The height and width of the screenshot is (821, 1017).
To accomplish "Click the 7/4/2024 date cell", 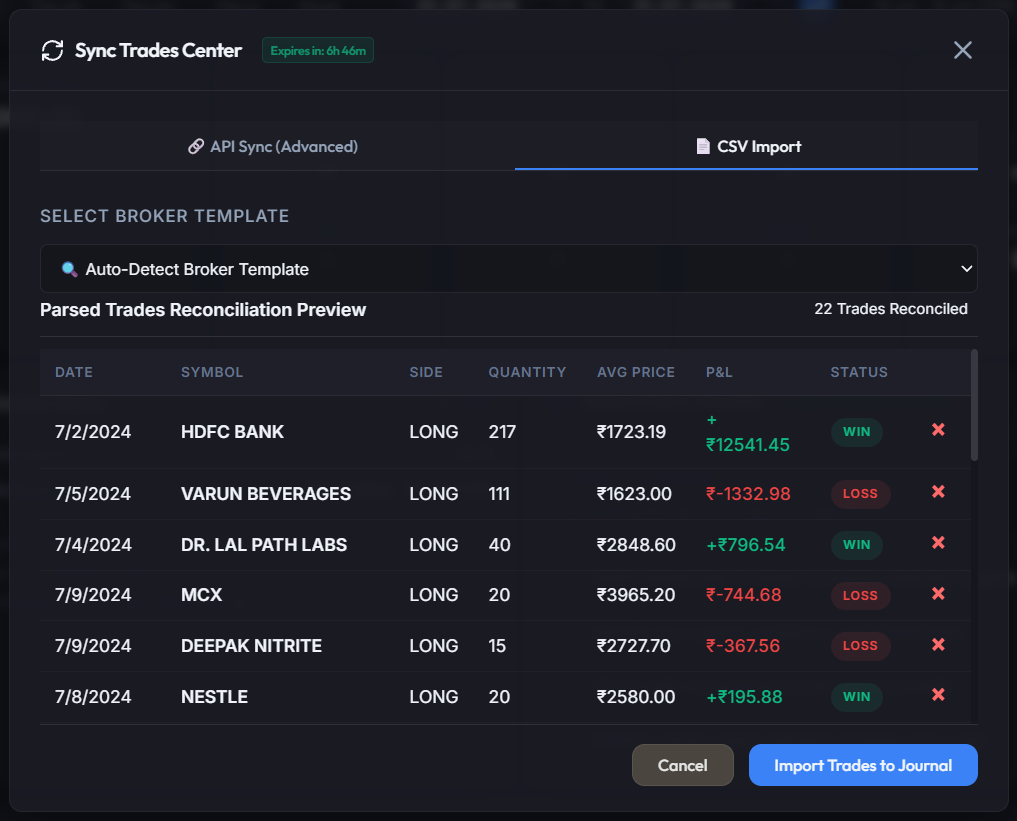I will coord(93,545).
